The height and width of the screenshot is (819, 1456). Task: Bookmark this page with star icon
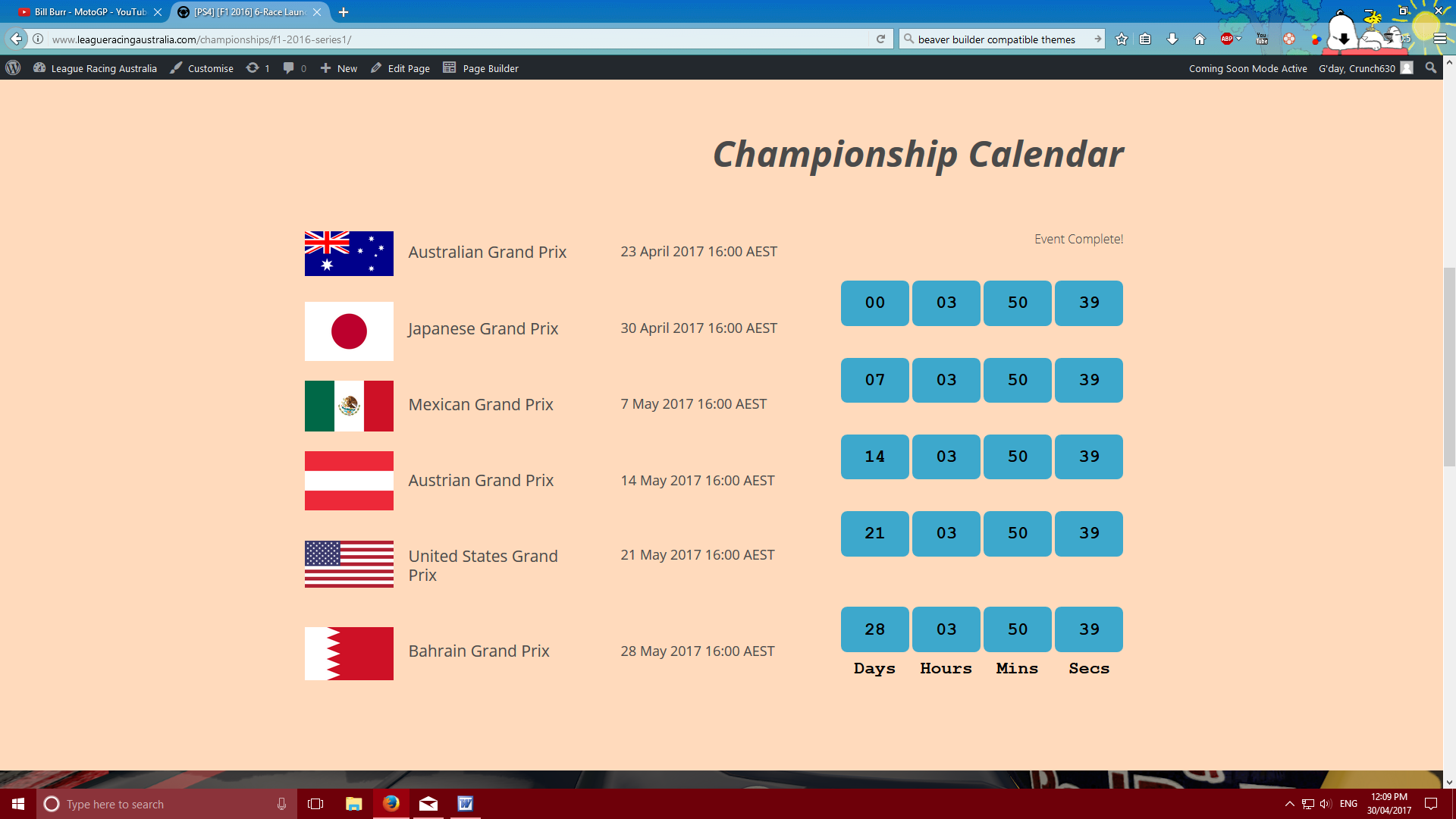[x=1122, y=39]
